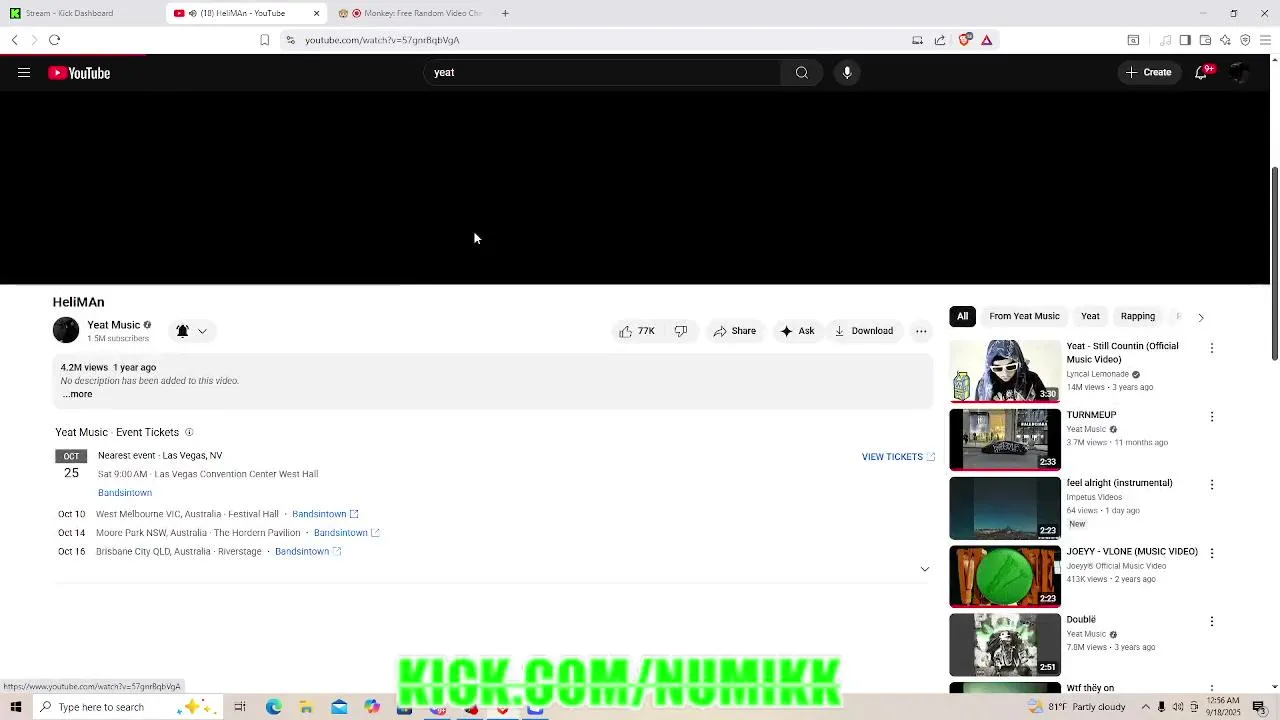Click the page vertical scrollbar
Screen dimensions: 1280x720
point(1274,264)
